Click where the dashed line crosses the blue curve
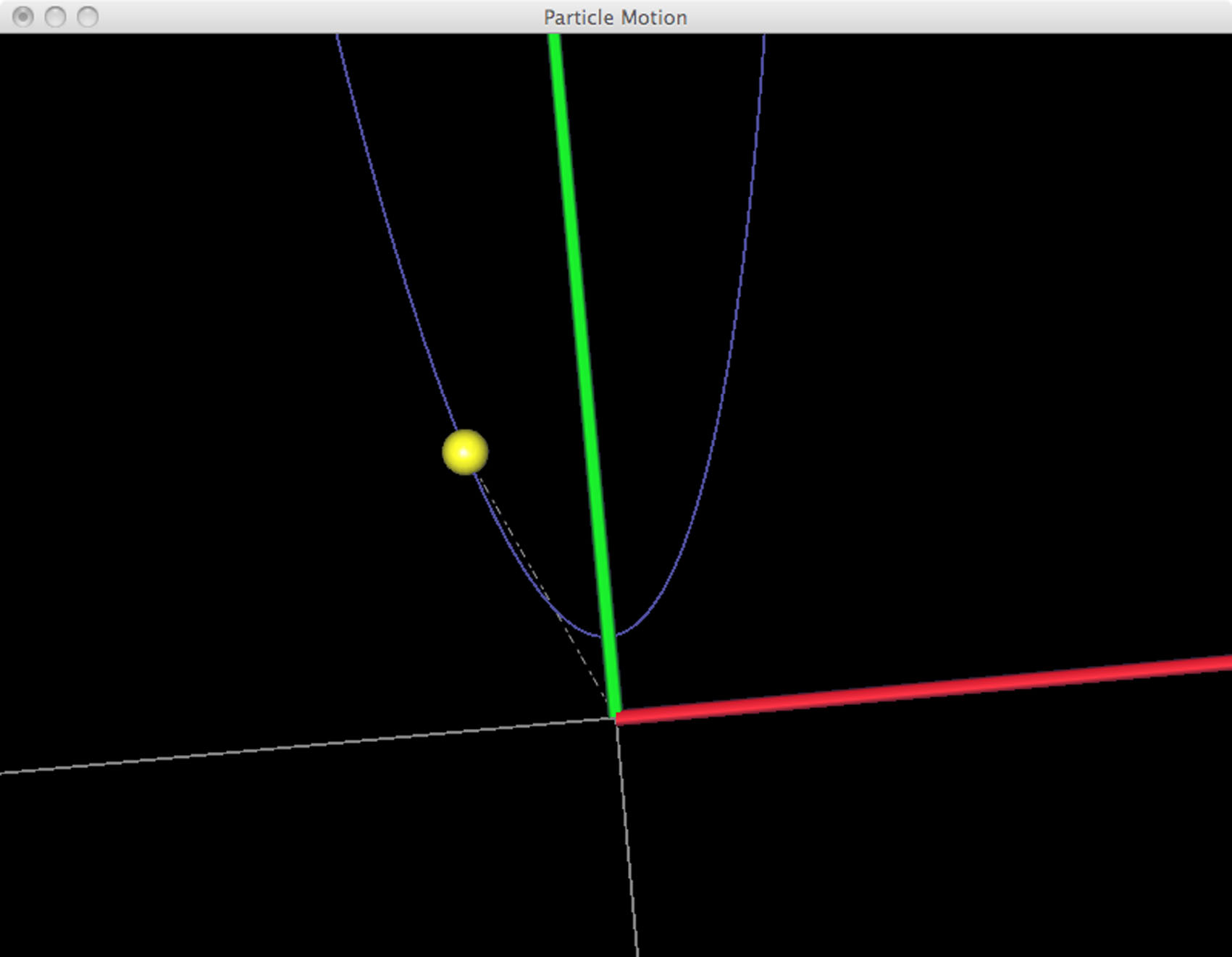The image size is (1232, 957). [559, 615]
